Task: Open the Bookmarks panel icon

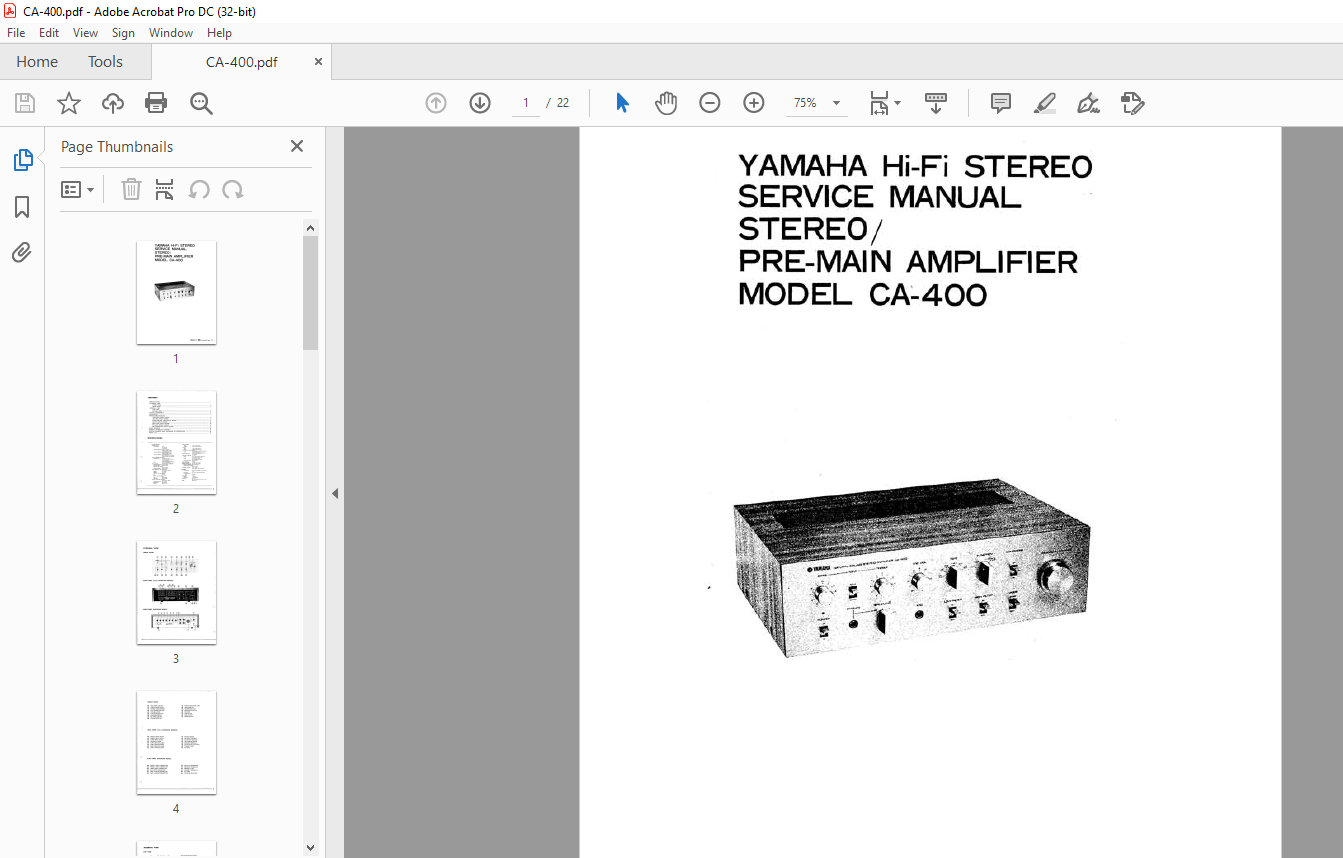Action: (x=22, y=207)
